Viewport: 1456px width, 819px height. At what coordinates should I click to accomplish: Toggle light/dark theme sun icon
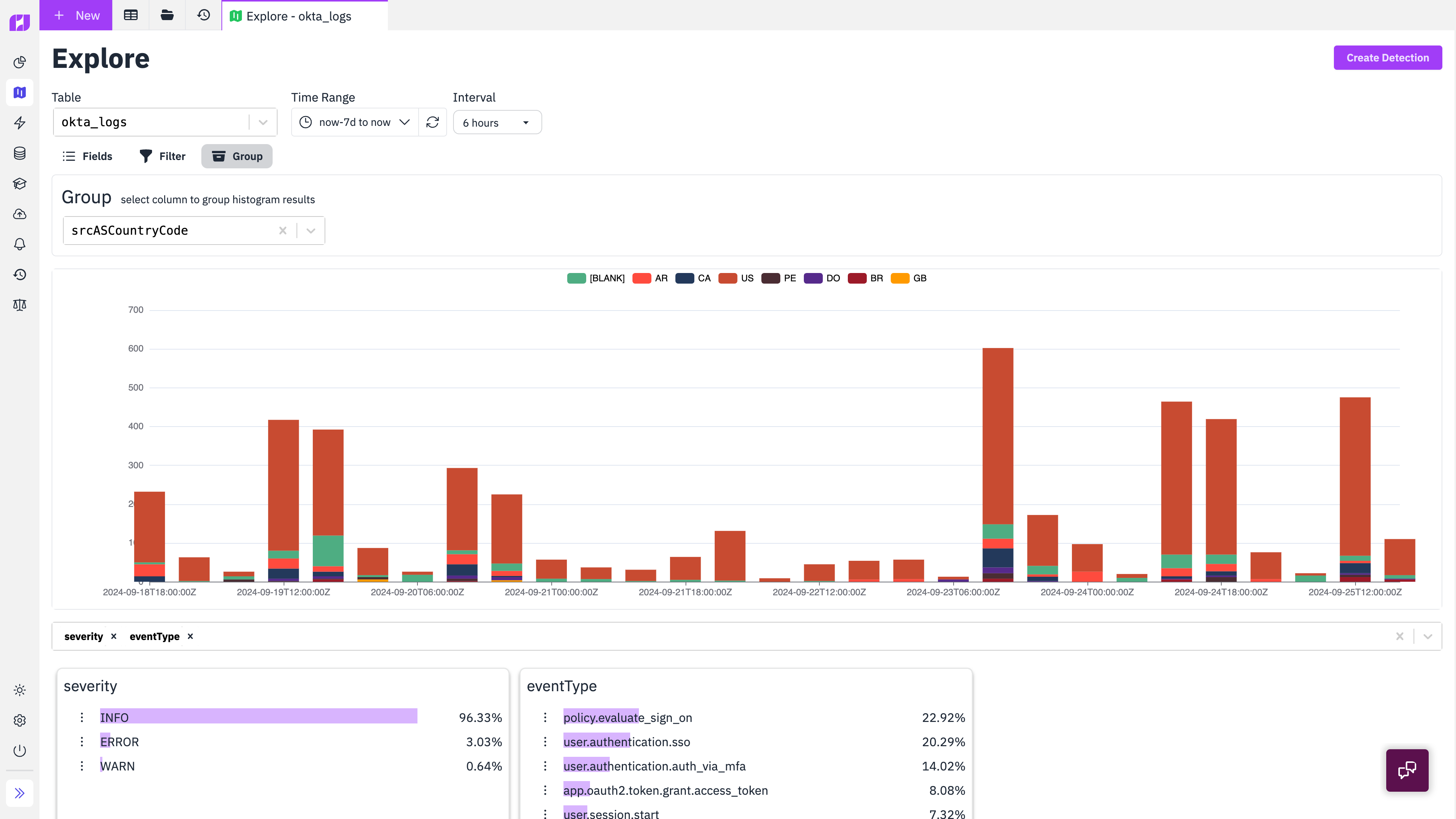20,690
